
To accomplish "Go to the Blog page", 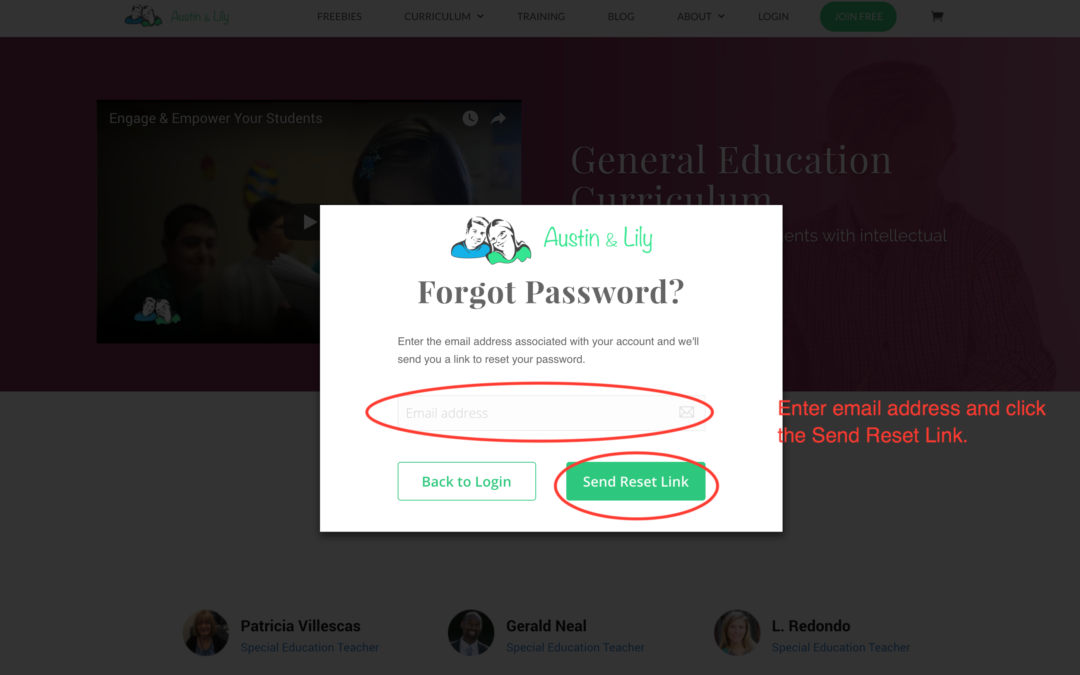I will [x=621, y=16].
